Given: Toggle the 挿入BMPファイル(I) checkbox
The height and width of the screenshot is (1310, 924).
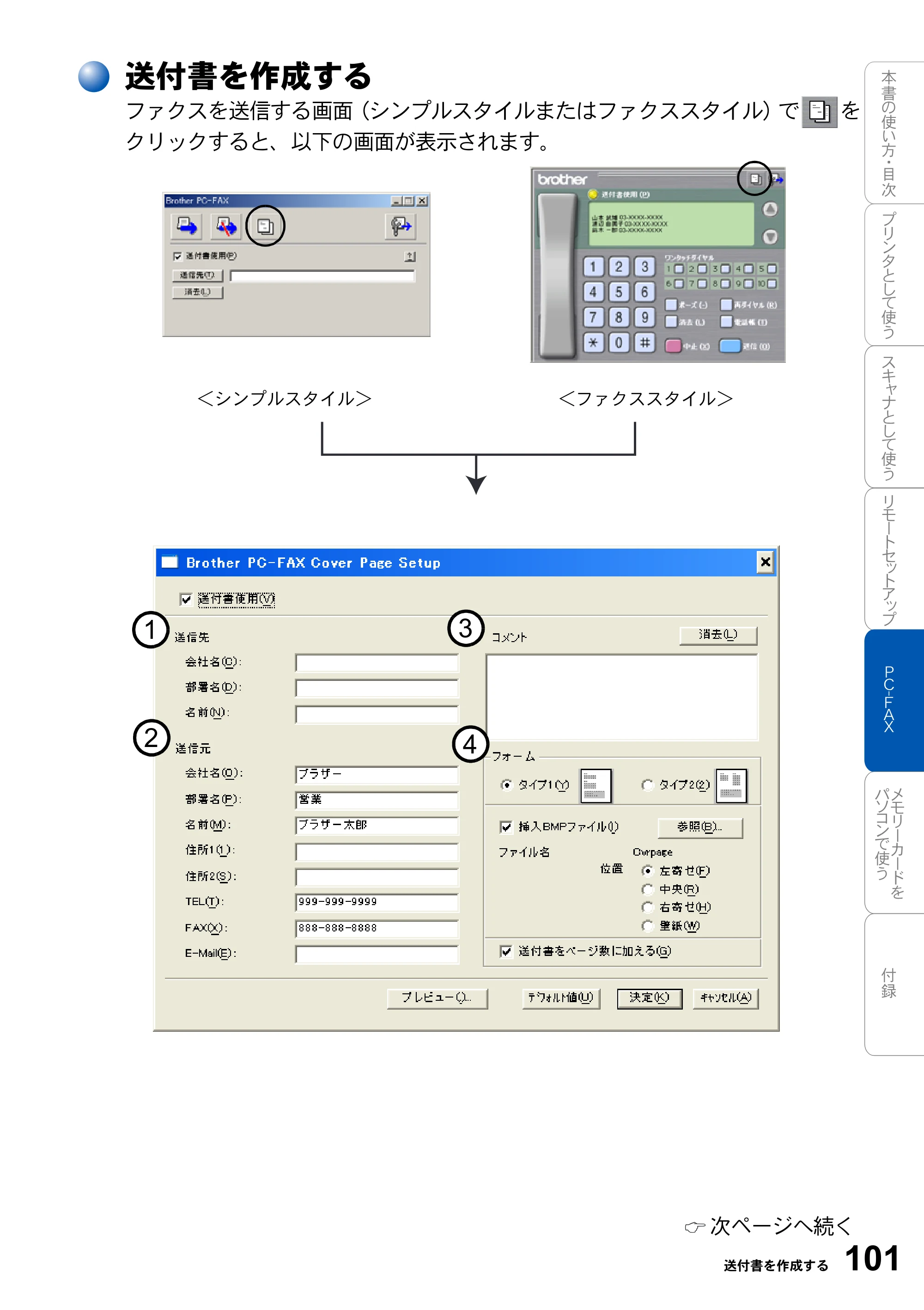Looking at the screenshot, I should (x=506, y=827).
